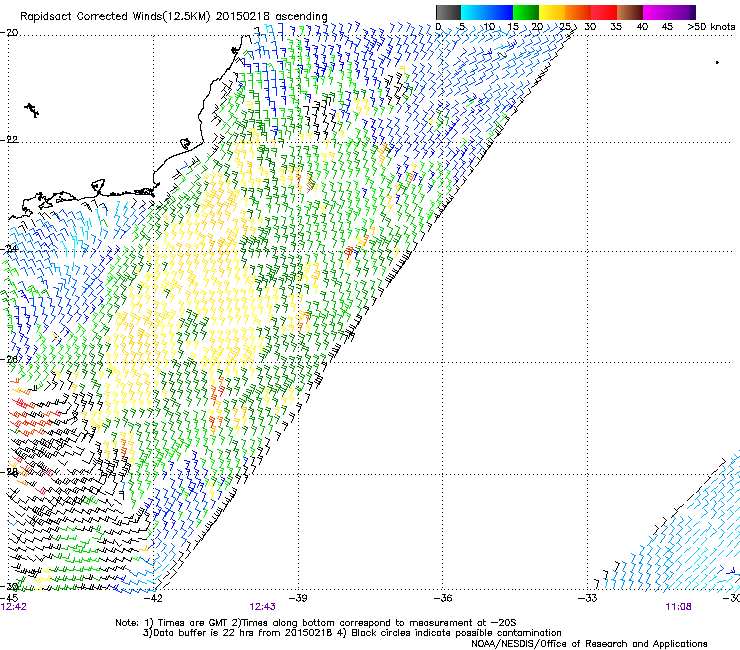Select the orange legend color segment
This screenshot has height=650, width=740.
(578, 12)
